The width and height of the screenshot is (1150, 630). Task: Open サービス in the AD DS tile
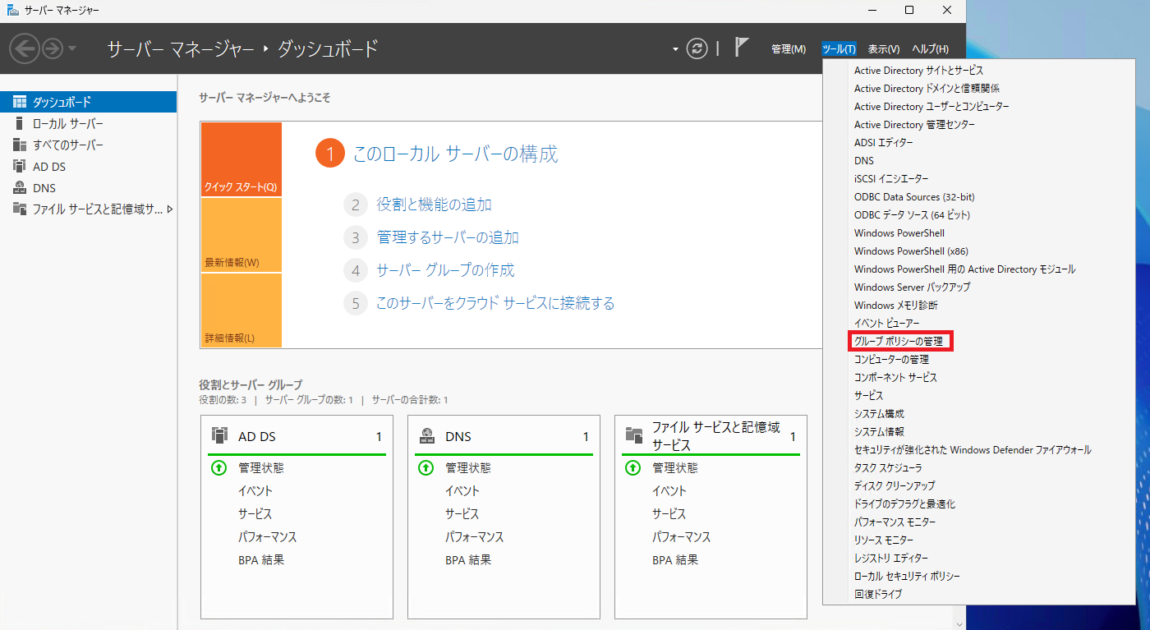tap(254, 514)
